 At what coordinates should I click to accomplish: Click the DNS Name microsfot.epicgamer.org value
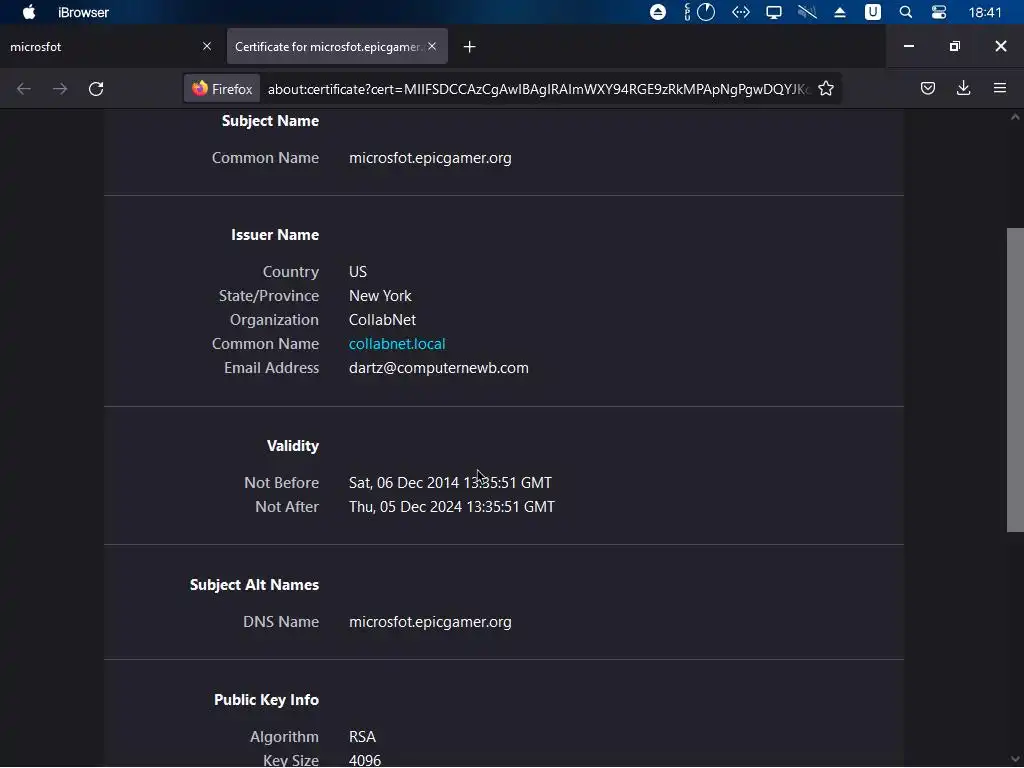click(430, 622)
